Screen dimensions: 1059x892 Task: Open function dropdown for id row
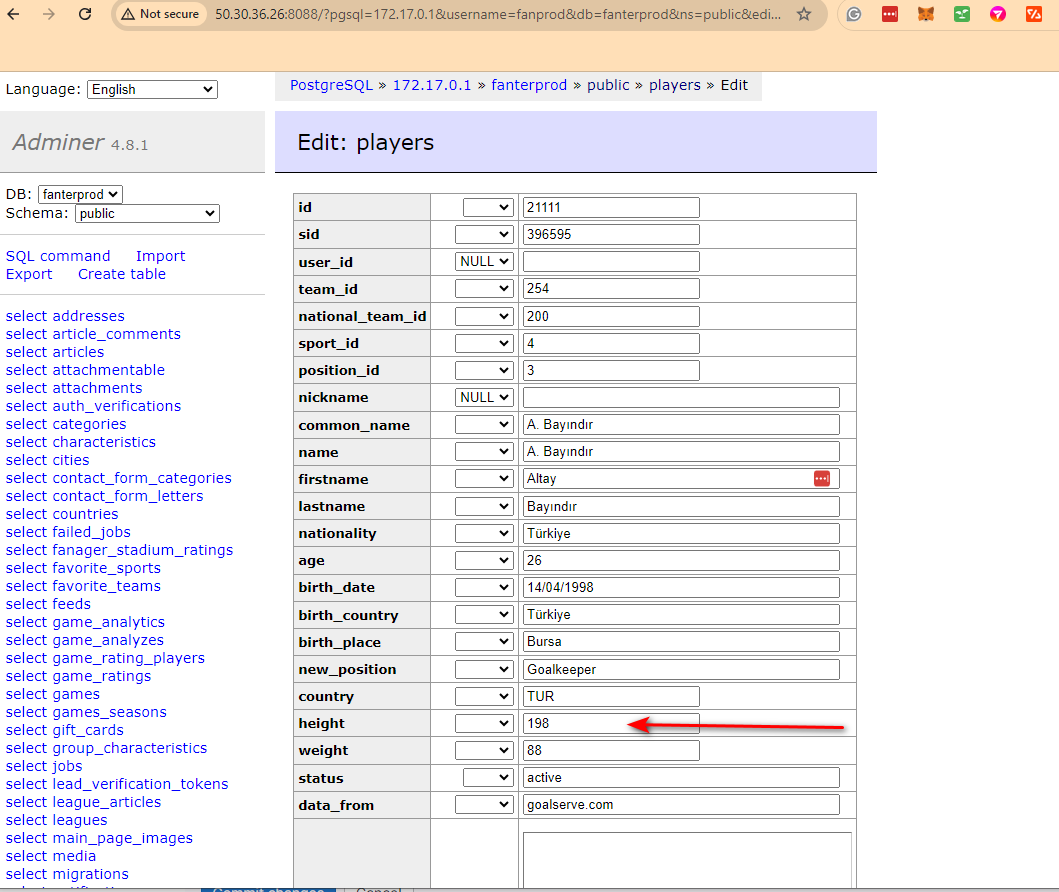(x=488, y=207)
